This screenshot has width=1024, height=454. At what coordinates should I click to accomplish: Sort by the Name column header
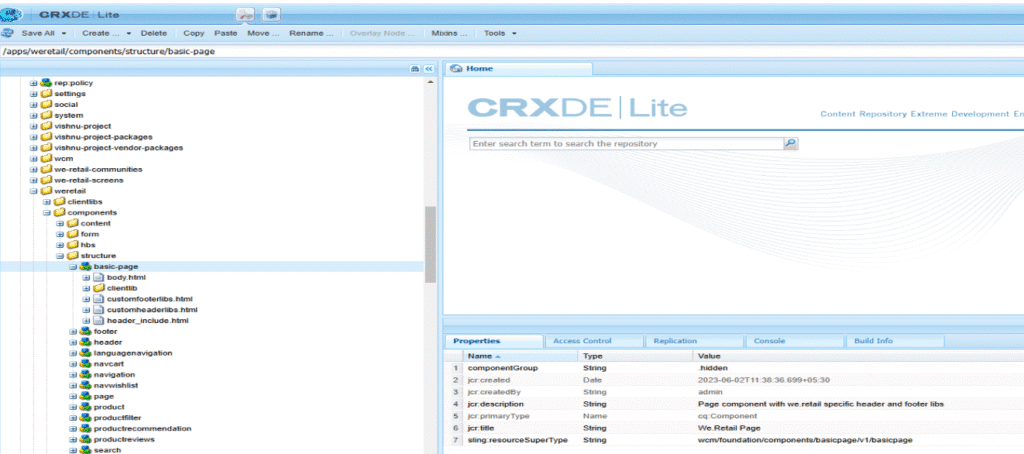520,356
